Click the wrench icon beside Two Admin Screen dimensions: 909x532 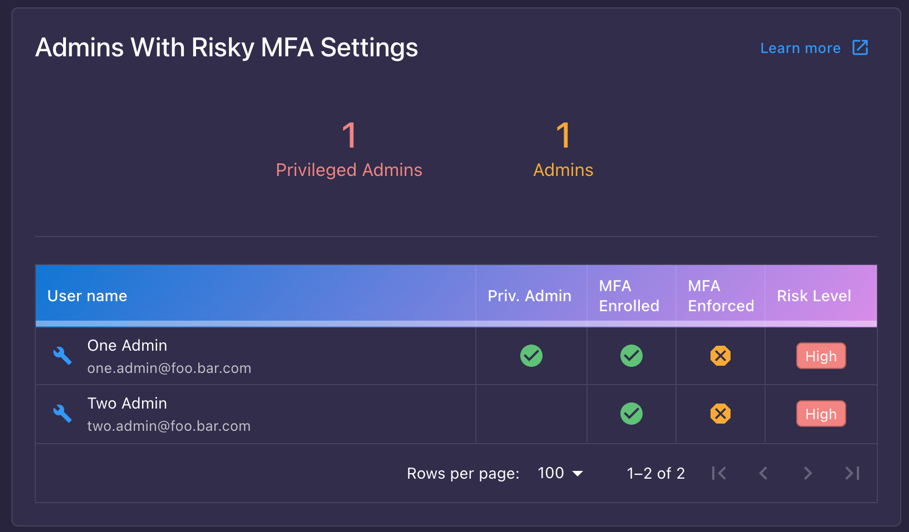tap(62, 413)
